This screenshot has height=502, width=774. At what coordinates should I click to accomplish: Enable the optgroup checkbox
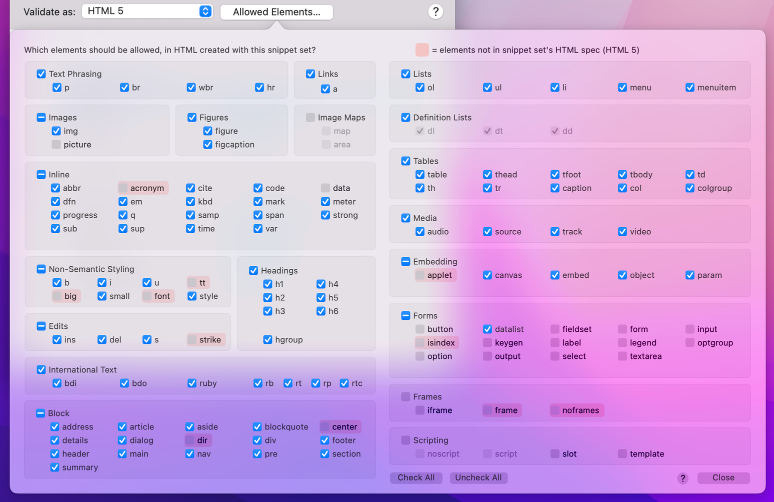[x=690, y=343]
